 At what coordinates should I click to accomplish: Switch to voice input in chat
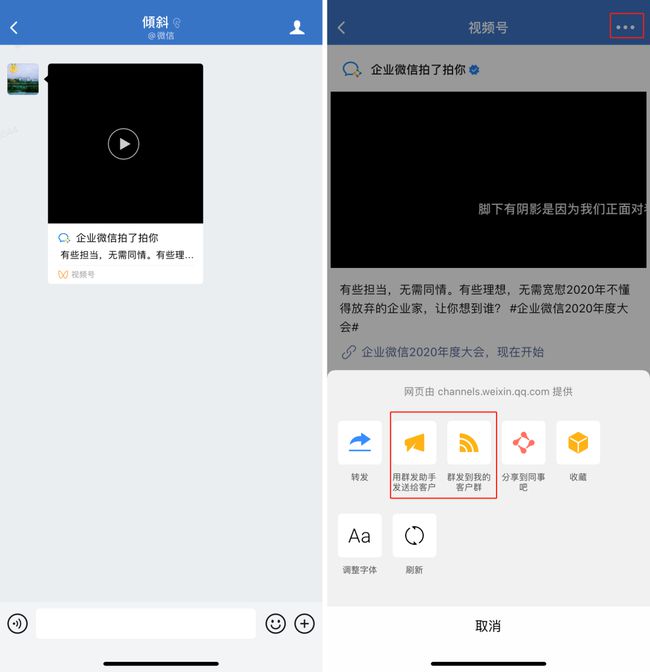tap(18, 624)
